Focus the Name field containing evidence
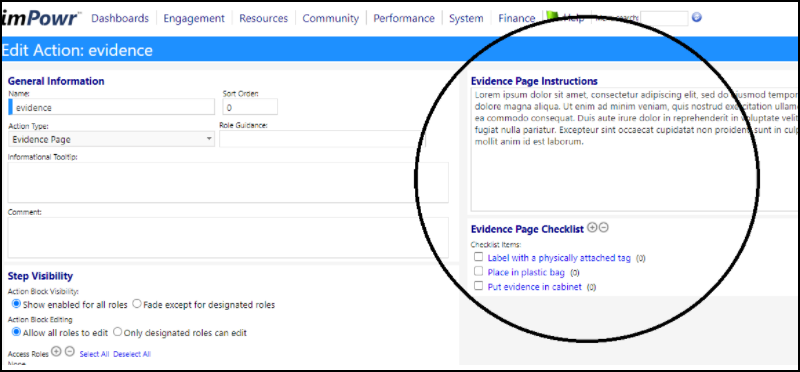This screenshot has width=800, height=372. coord(112,107)
